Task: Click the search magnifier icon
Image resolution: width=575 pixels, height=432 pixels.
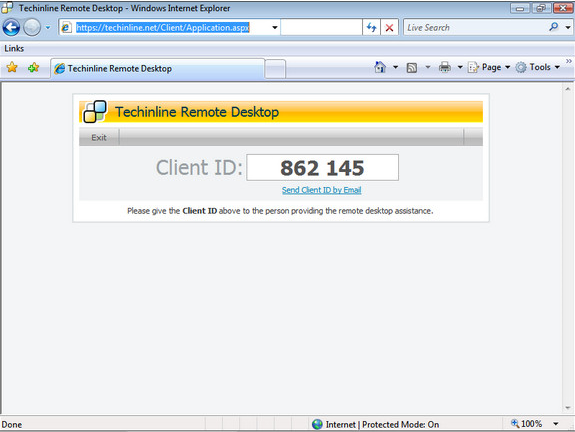Action: pos(554,27)
